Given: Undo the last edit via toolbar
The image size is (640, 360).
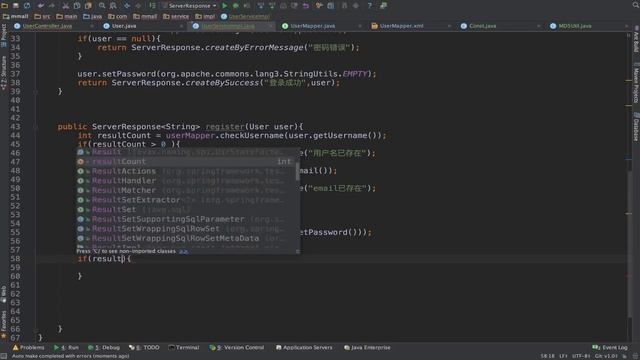Looking at the screenshot, I should [x=41, y=6].
